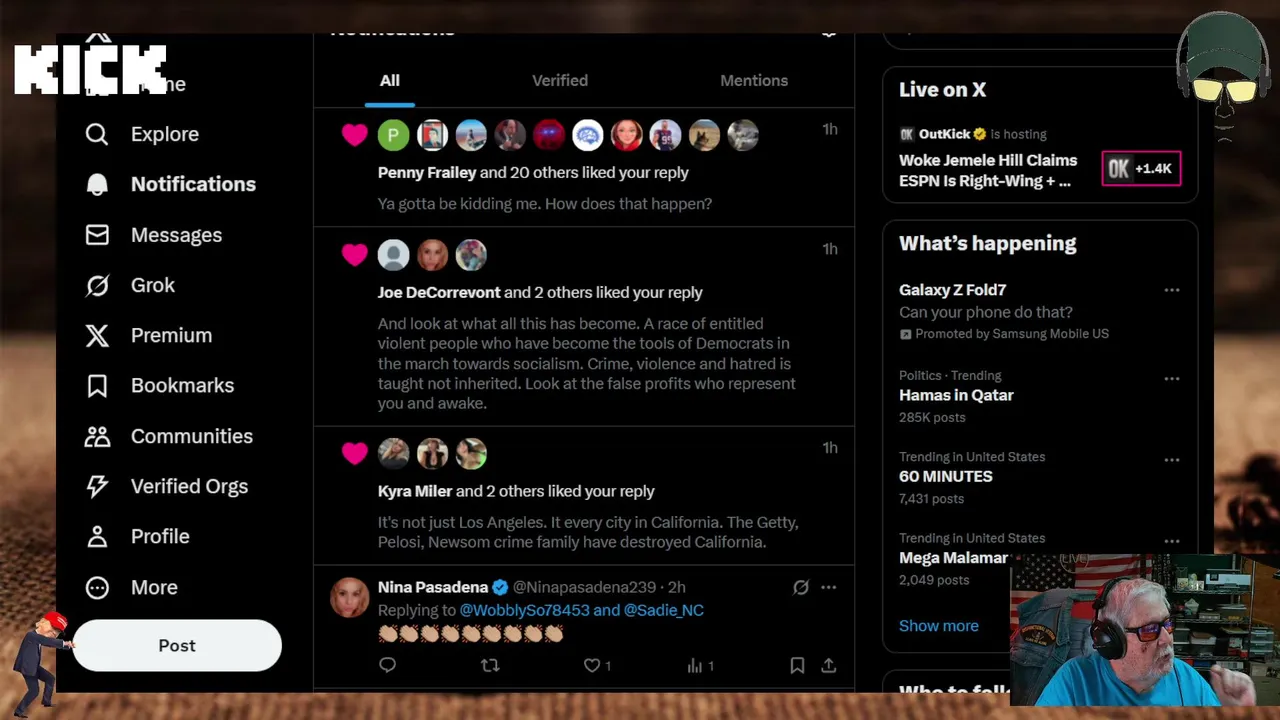Screen dimensions: 1280x720
Task: Click the first avatar in Kyra Miler notification
Action: click(x=393, y=454)
